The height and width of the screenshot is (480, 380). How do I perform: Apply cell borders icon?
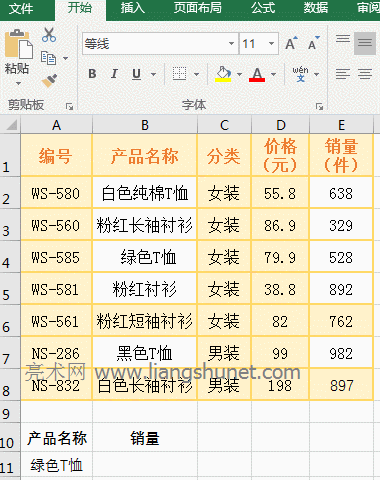[179, 74]
